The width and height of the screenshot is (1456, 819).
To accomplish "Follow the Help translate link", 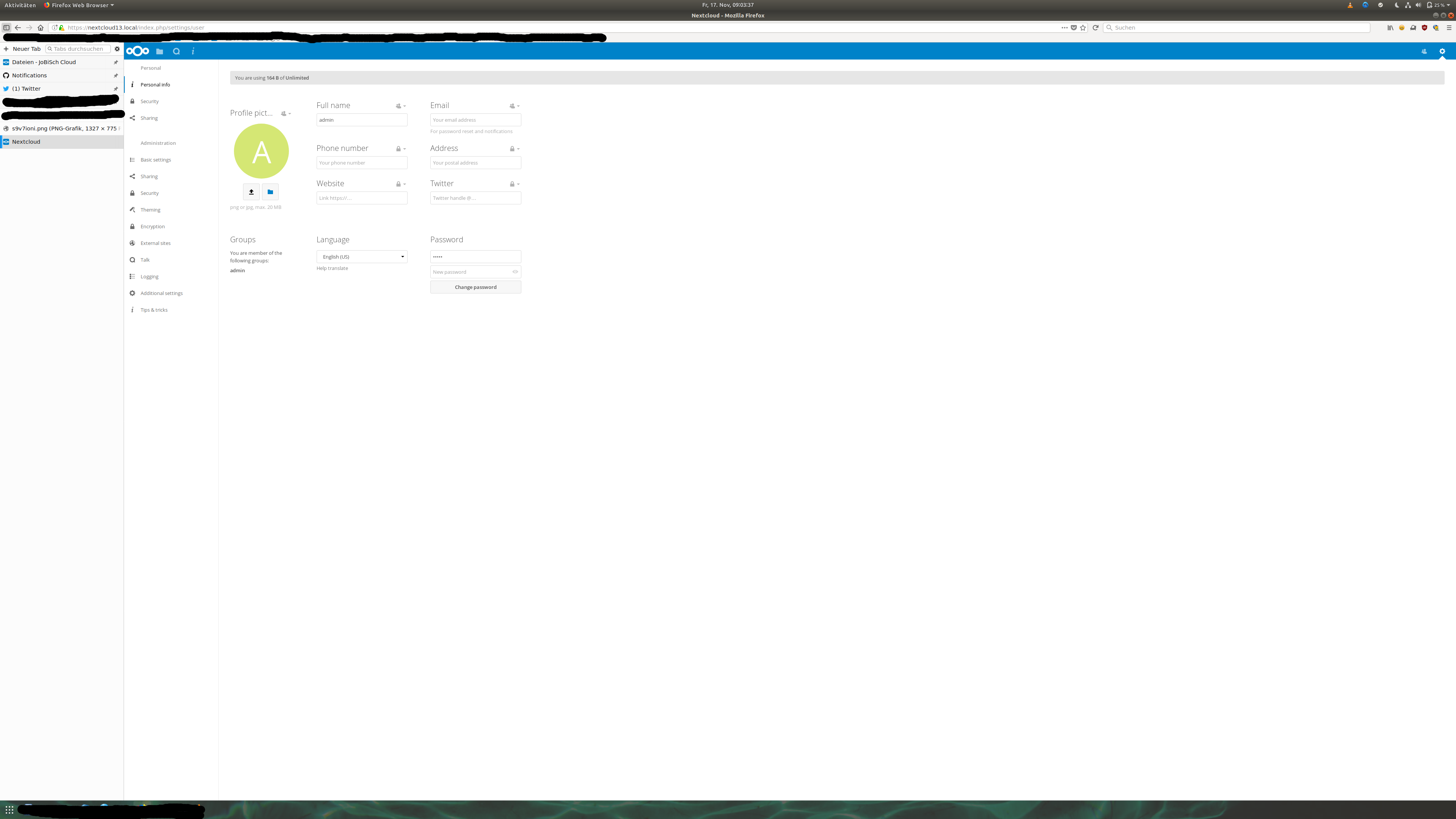I will 333,268.
